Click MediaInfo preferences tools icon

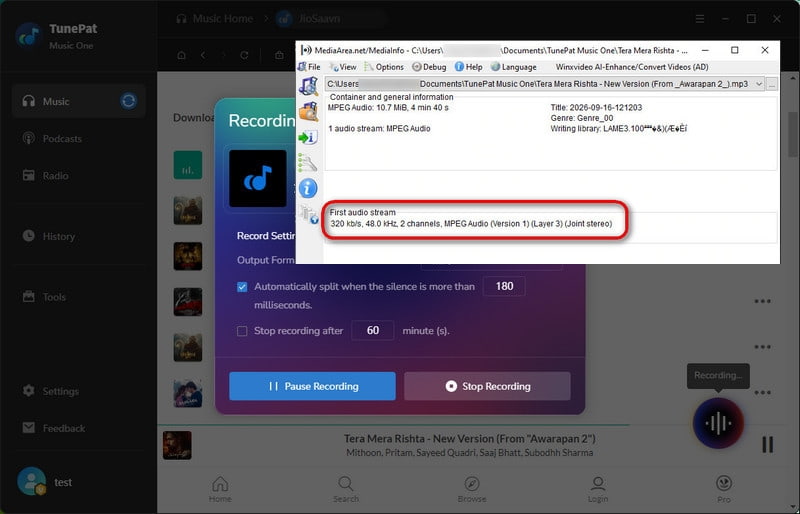pyautogui.click(x=308, y=163)
